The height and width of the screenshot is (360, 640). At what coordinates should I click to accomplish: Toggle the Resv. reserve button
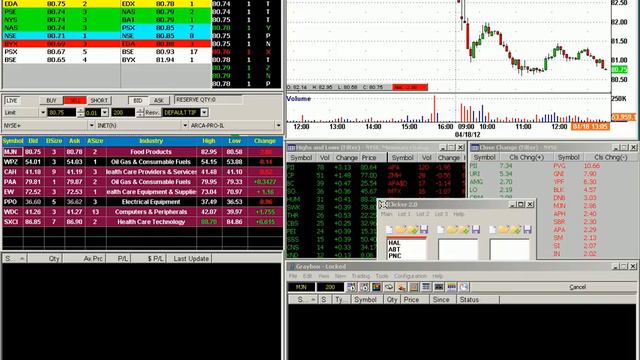pos(152,113)
